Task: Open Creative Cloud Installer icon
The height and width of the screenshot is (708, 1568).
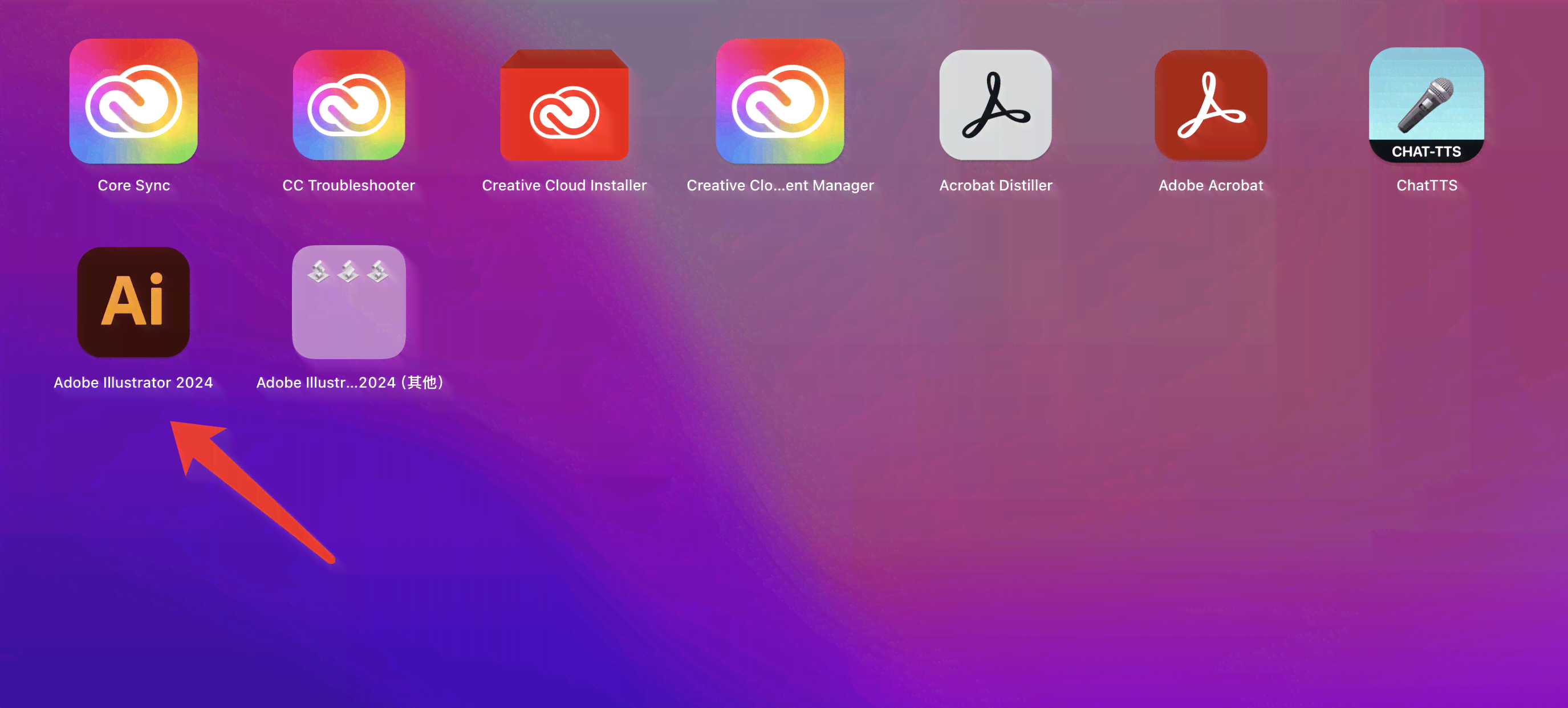Action: click(564, 105)
